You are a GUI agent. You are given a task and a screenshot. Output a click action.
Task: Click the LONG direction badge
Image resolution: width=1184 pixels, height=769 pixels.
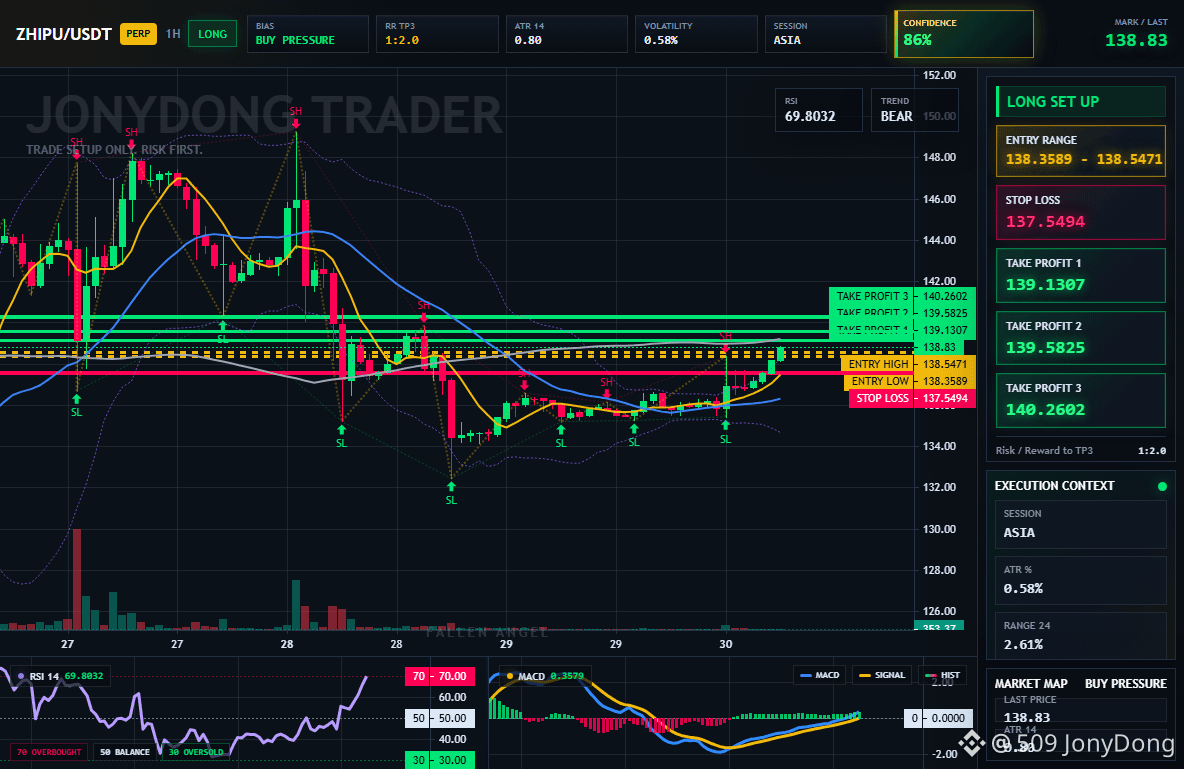(212, 34)
